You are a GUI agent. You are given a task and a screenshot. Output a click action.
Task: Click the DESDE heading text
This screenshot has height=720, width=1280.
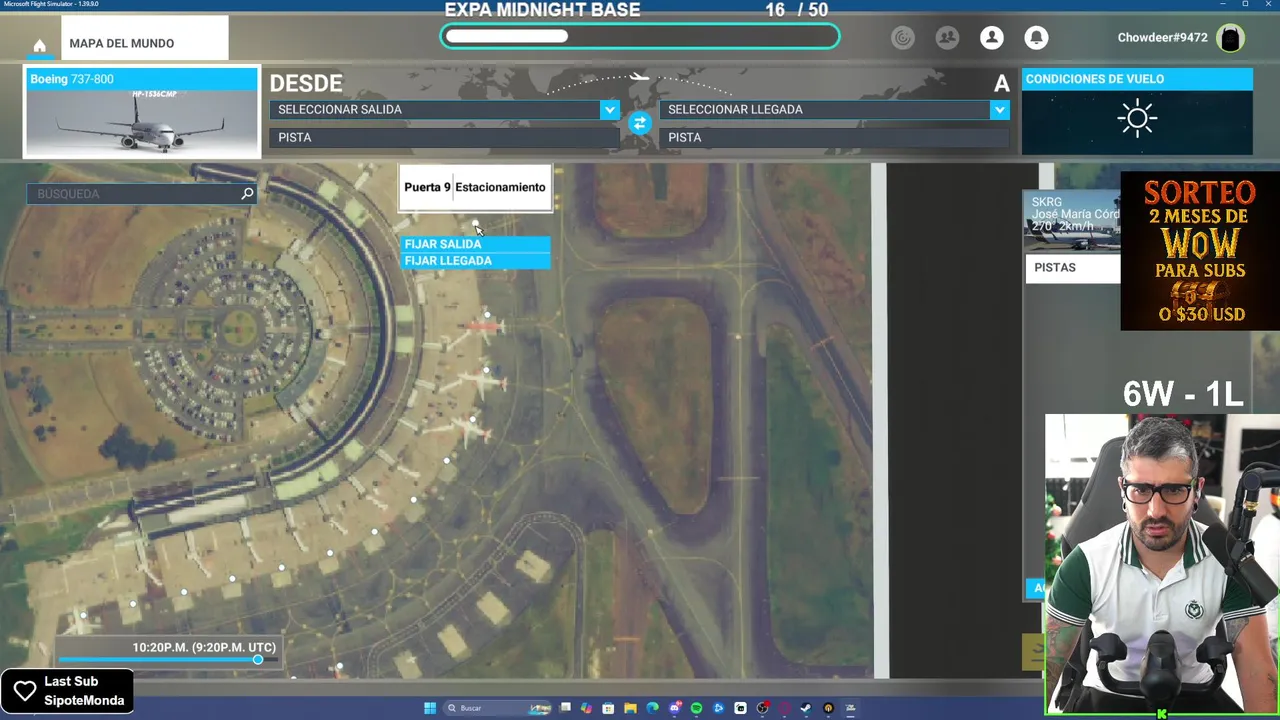(x=306, y=83)
